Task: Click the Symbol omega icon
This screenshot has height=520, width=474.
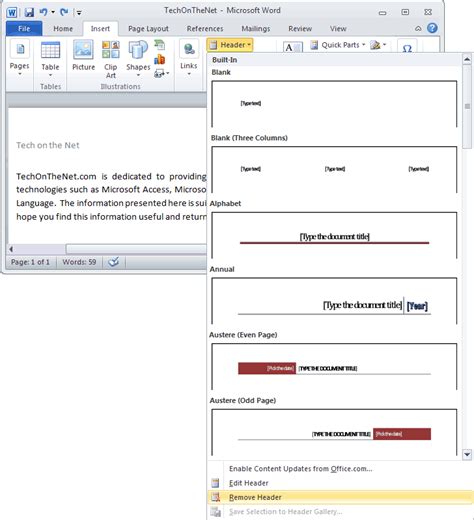Action: coord(407,48)
